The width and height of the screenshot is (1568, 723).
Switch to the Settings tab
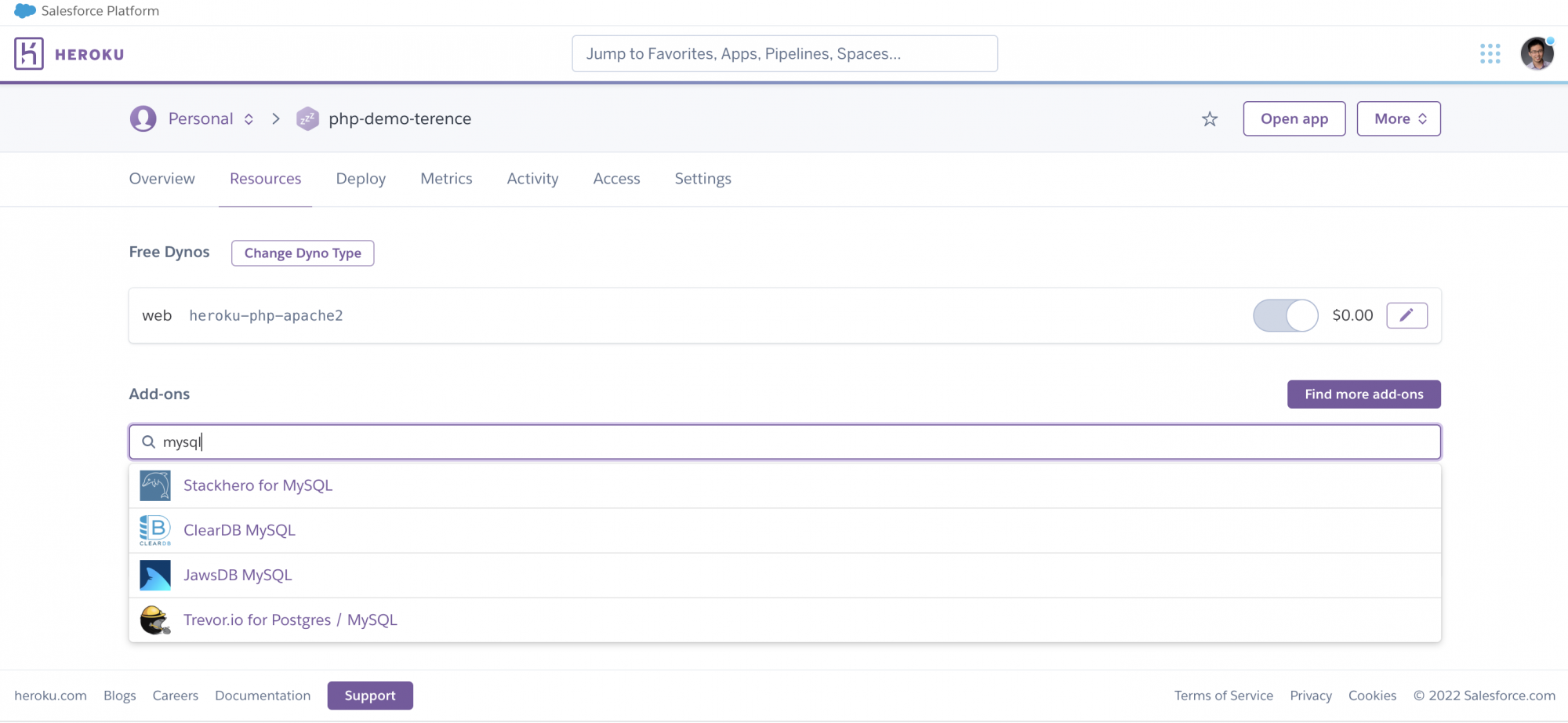[702, 179]
